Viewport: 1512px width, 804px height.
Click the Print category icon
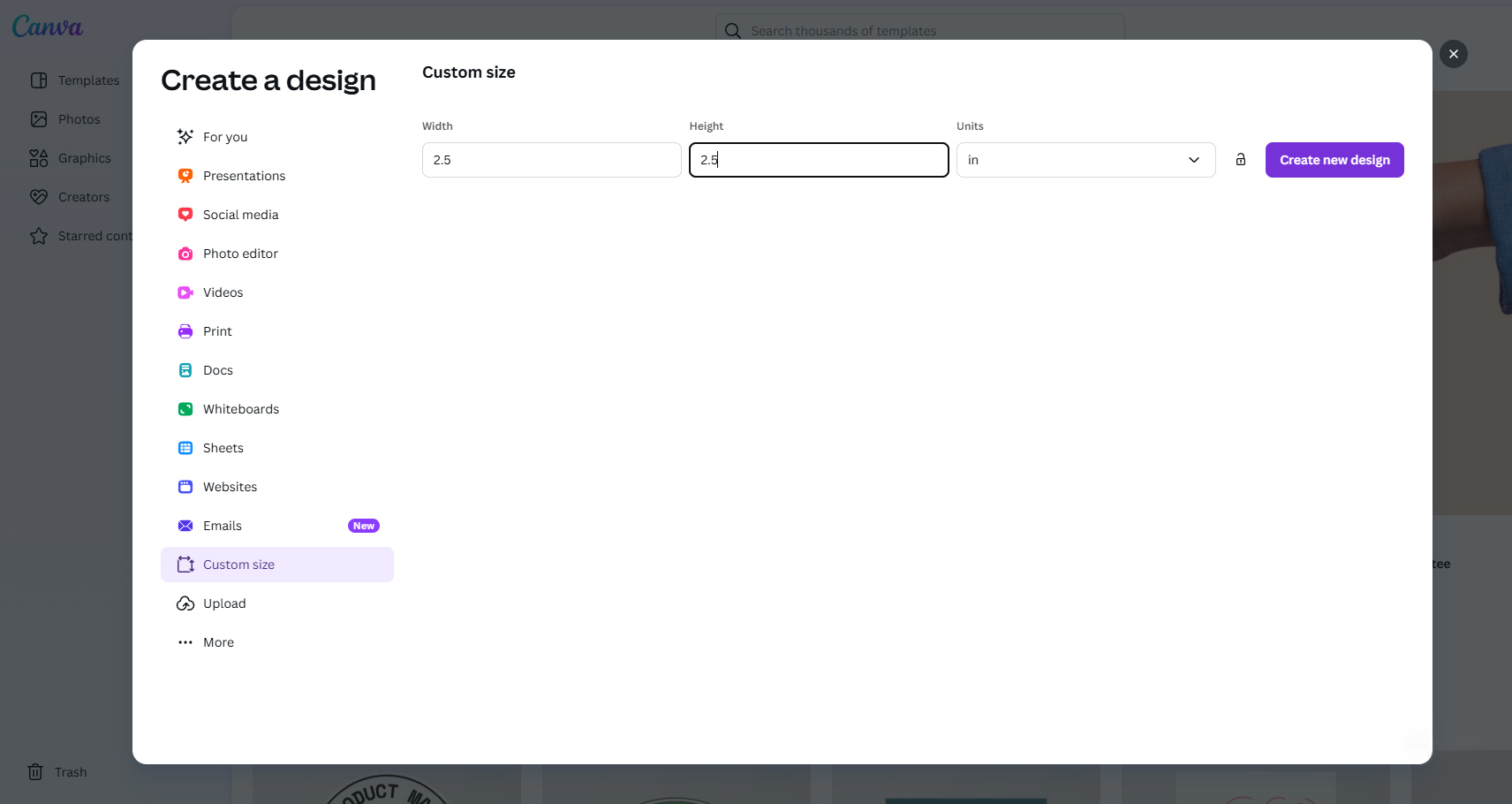185,331
